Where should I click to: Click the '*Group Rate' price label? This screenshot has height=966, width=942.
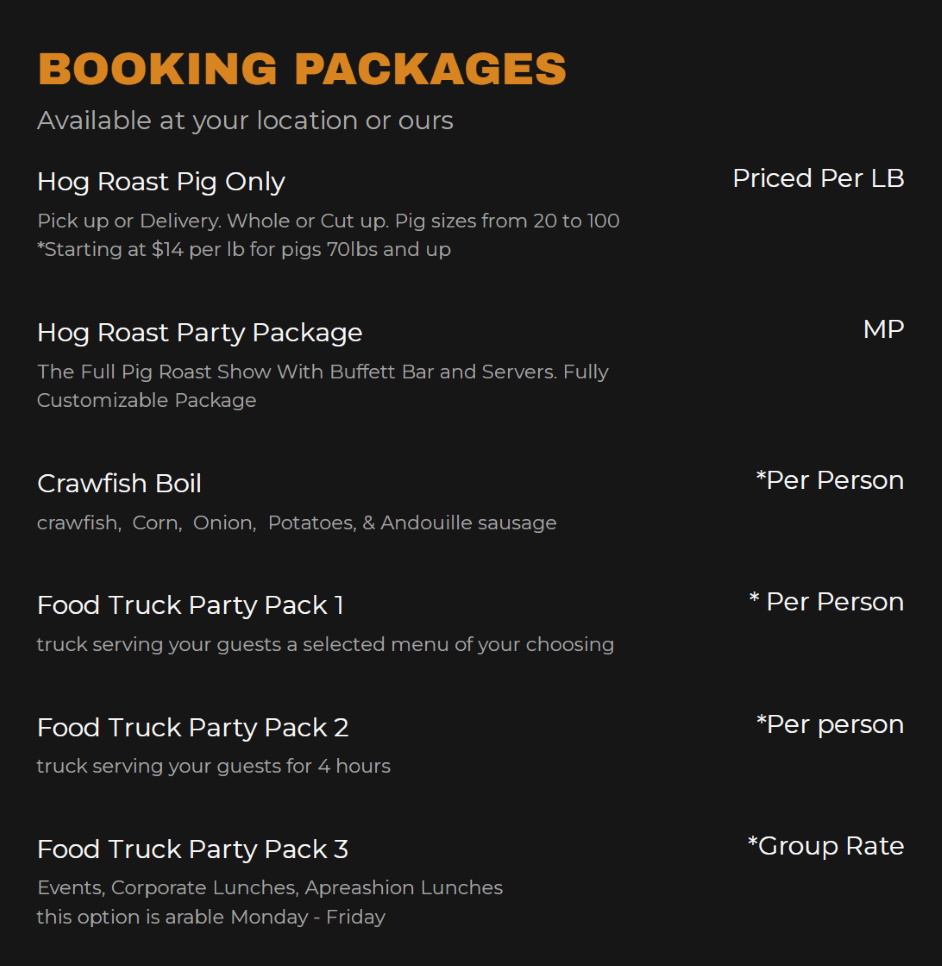point(825,847)
